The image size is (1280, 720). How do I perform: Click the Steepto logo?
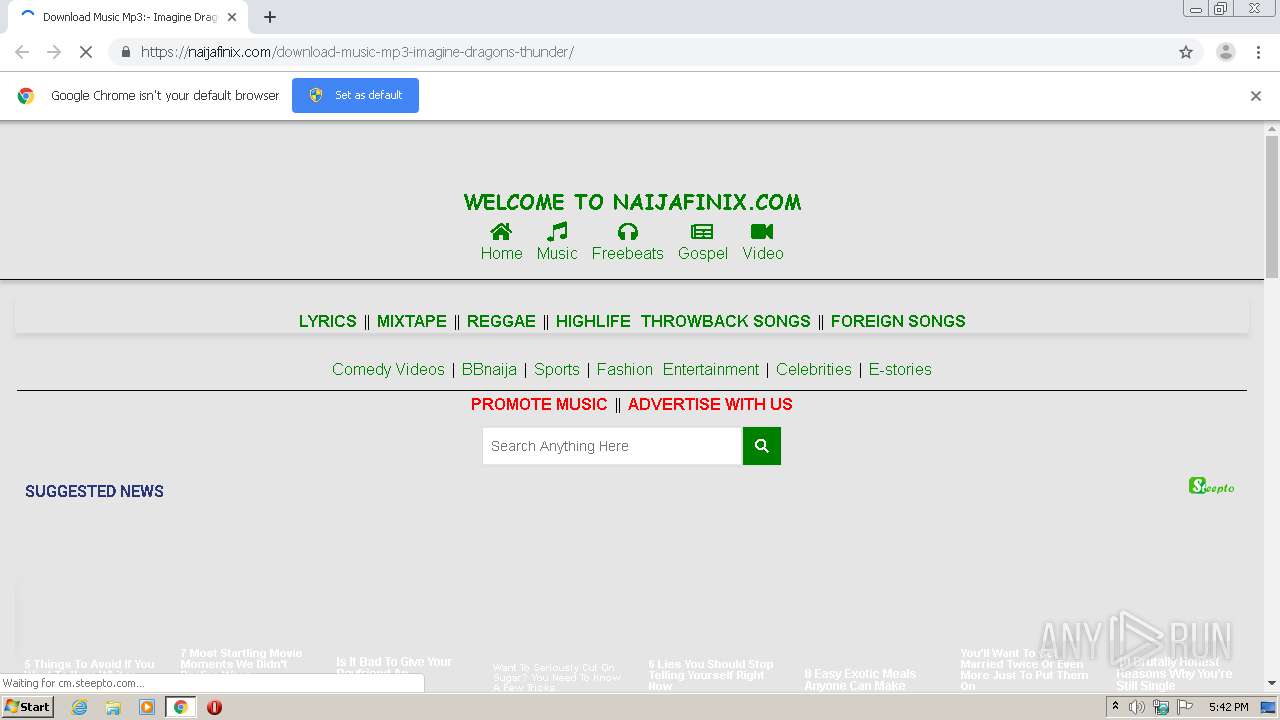coord(1212,486)
